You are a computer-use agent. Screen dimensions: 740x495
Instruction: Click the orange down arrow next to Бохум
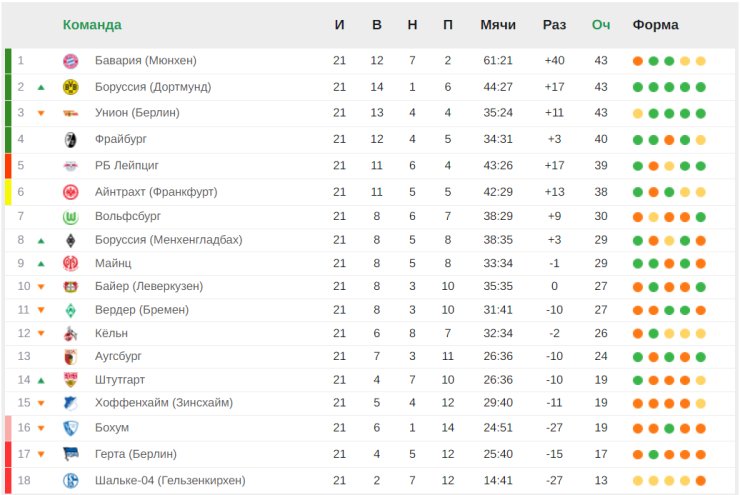(x=41, y=428)
